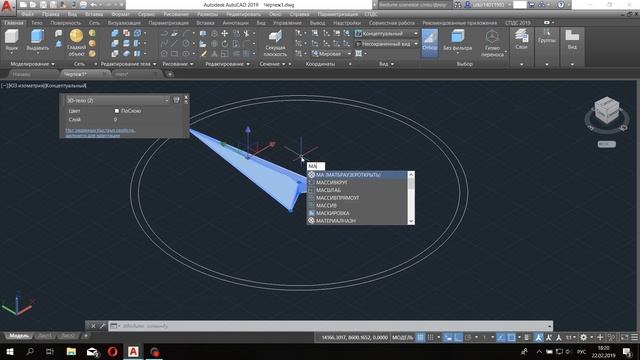Image resolution: width=640 pixels, height=360 pixels.
Task: Click the Plot printer icon in quick access toolbar
Action: click(83, 5)
